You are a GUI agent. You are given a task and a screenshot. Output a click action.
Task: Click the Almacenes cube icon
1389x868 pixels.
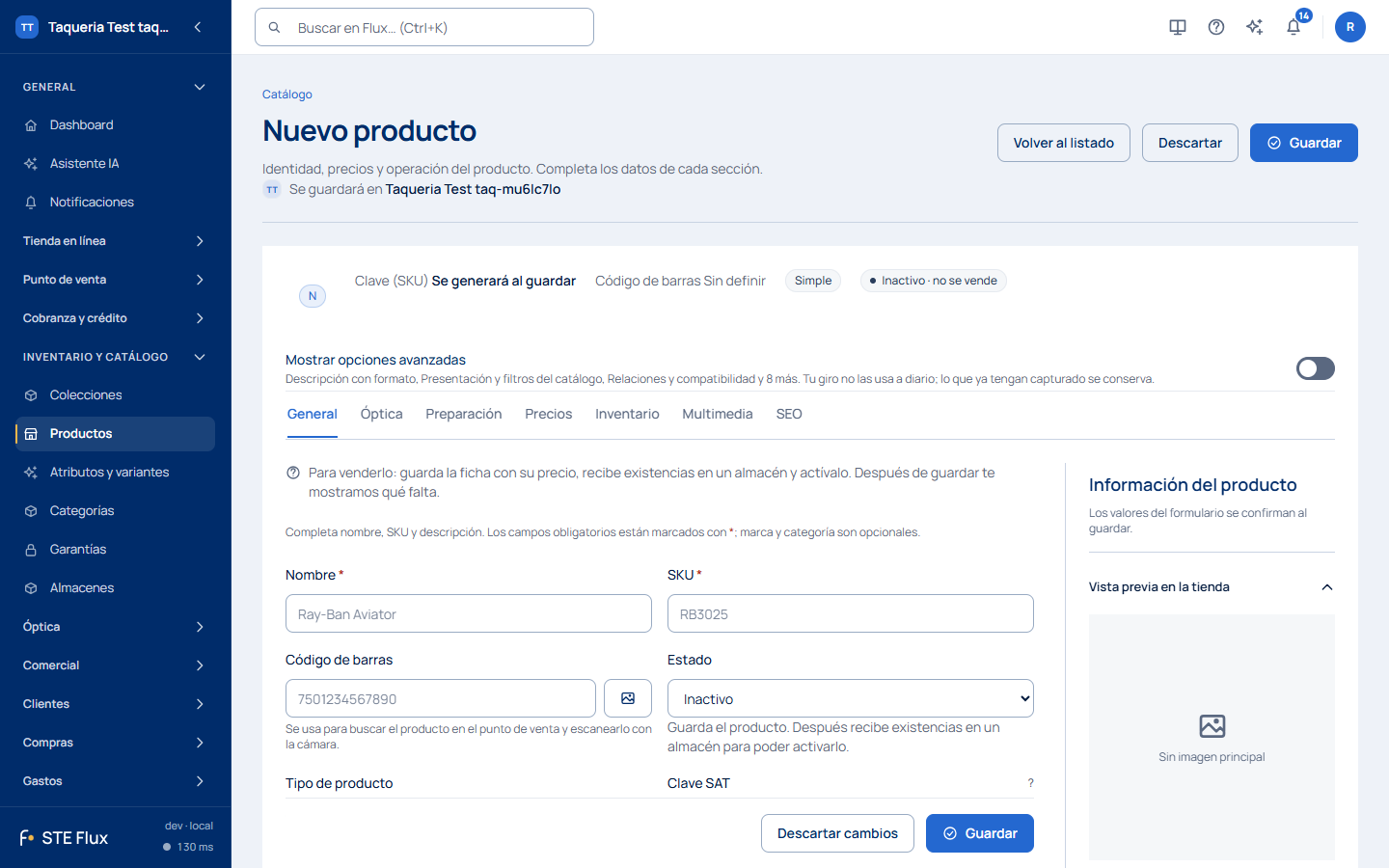[x=31, y=588]
